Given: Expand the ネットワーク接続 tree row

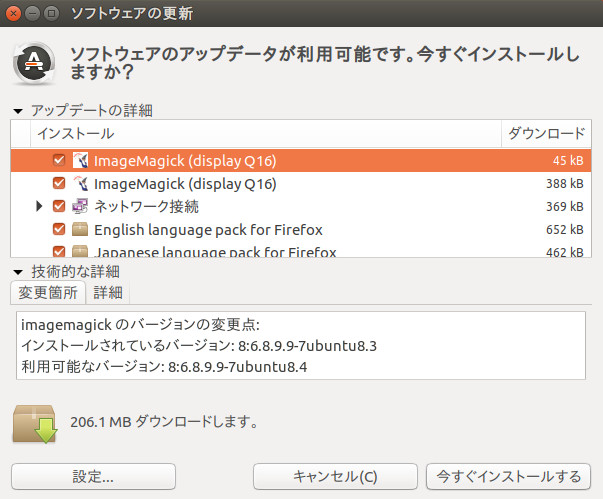Looking at the screenshot, I should tap(39, 206).
